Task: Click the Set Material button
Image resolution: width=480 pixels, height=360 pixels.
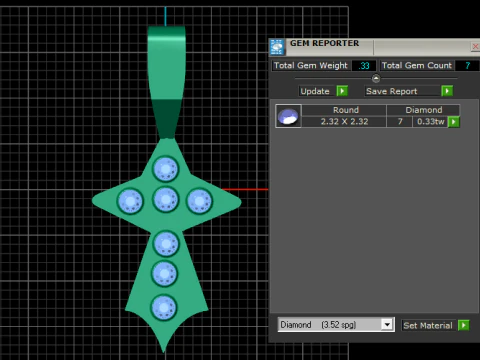Action: tap(428, 325)
